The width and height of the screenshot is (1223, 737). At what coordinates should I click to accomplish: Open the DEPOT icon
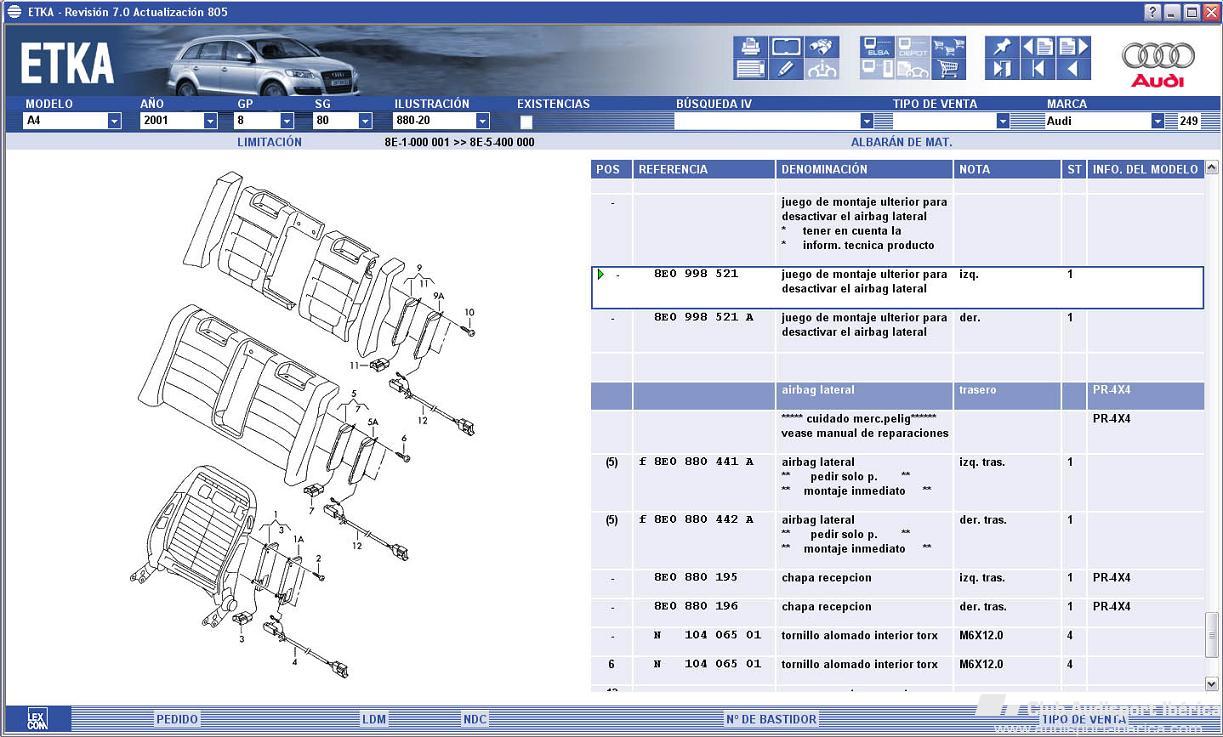[x=912, y=47]
